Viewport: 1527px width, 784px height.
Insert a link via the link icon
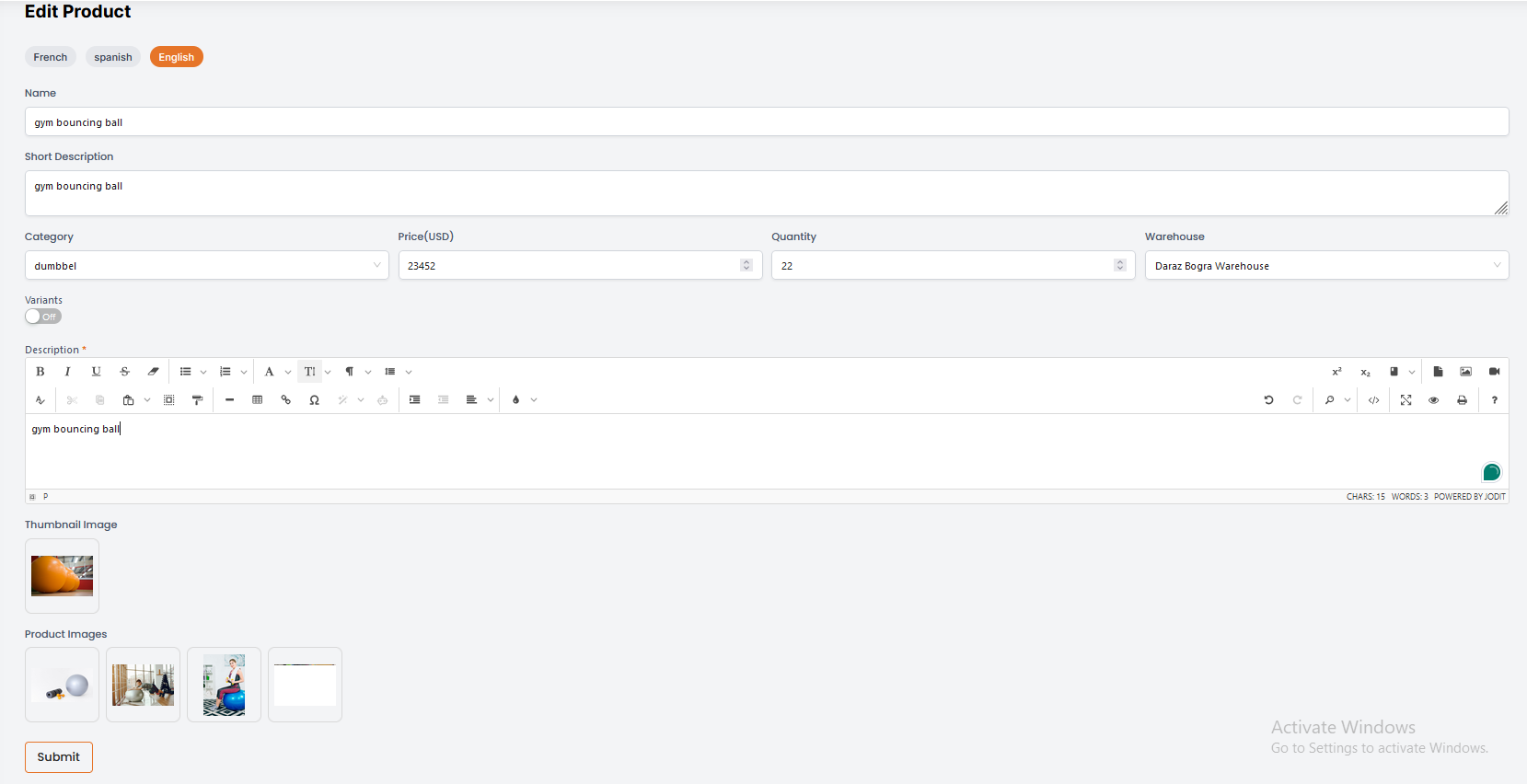pyautogui.click(x=286, y=400)
